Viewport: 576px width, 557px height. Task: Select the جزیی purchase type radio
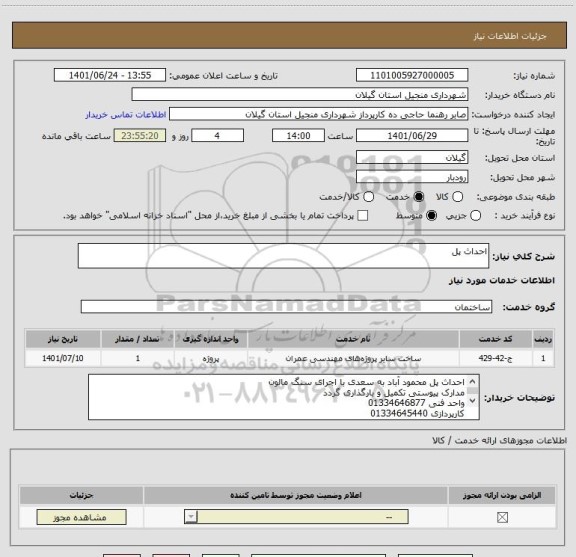[475, 216]
